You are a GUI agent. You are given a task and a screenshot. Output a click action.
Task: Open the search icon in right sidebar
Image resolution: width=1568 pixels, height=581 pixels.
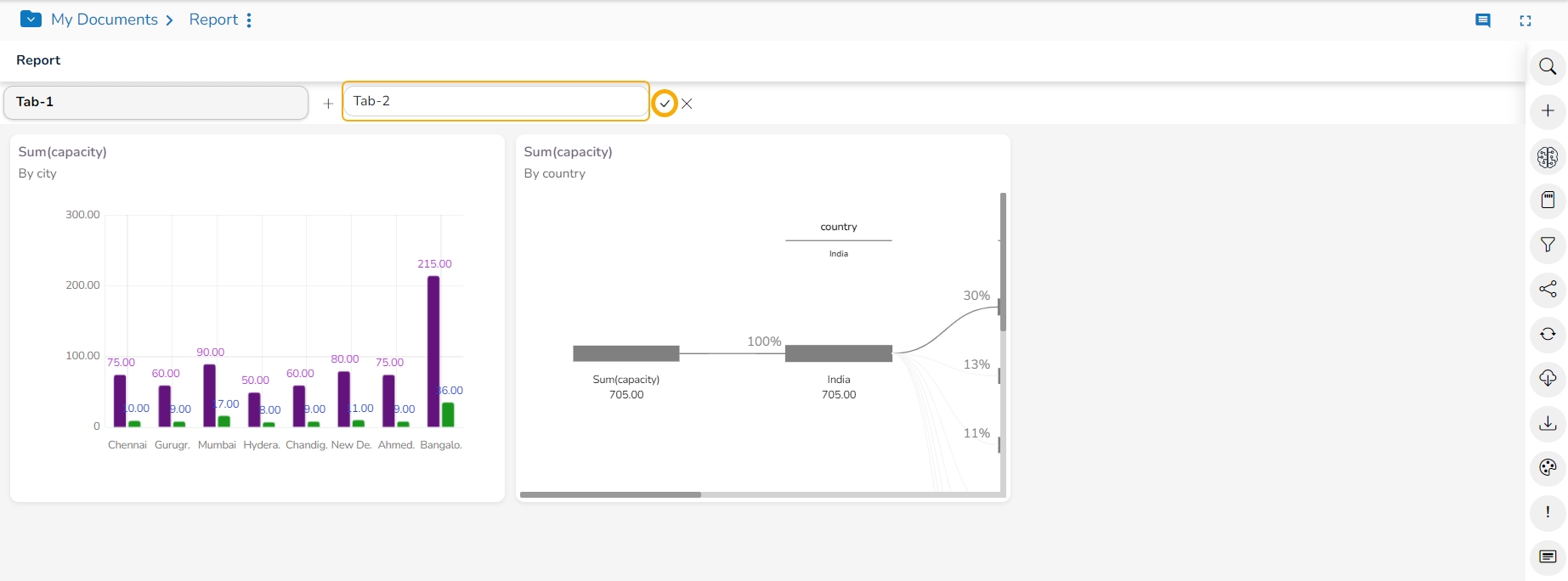click(x=1548, y=67)
